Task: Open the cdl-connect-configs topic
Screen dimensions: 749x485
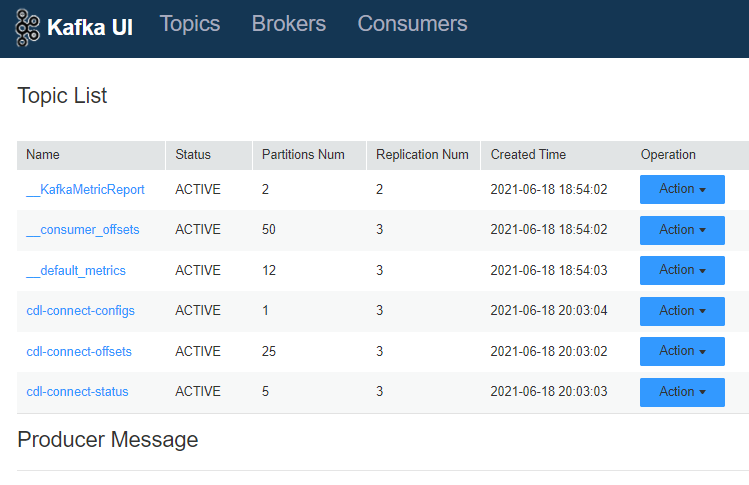Action: pos(80,311)
